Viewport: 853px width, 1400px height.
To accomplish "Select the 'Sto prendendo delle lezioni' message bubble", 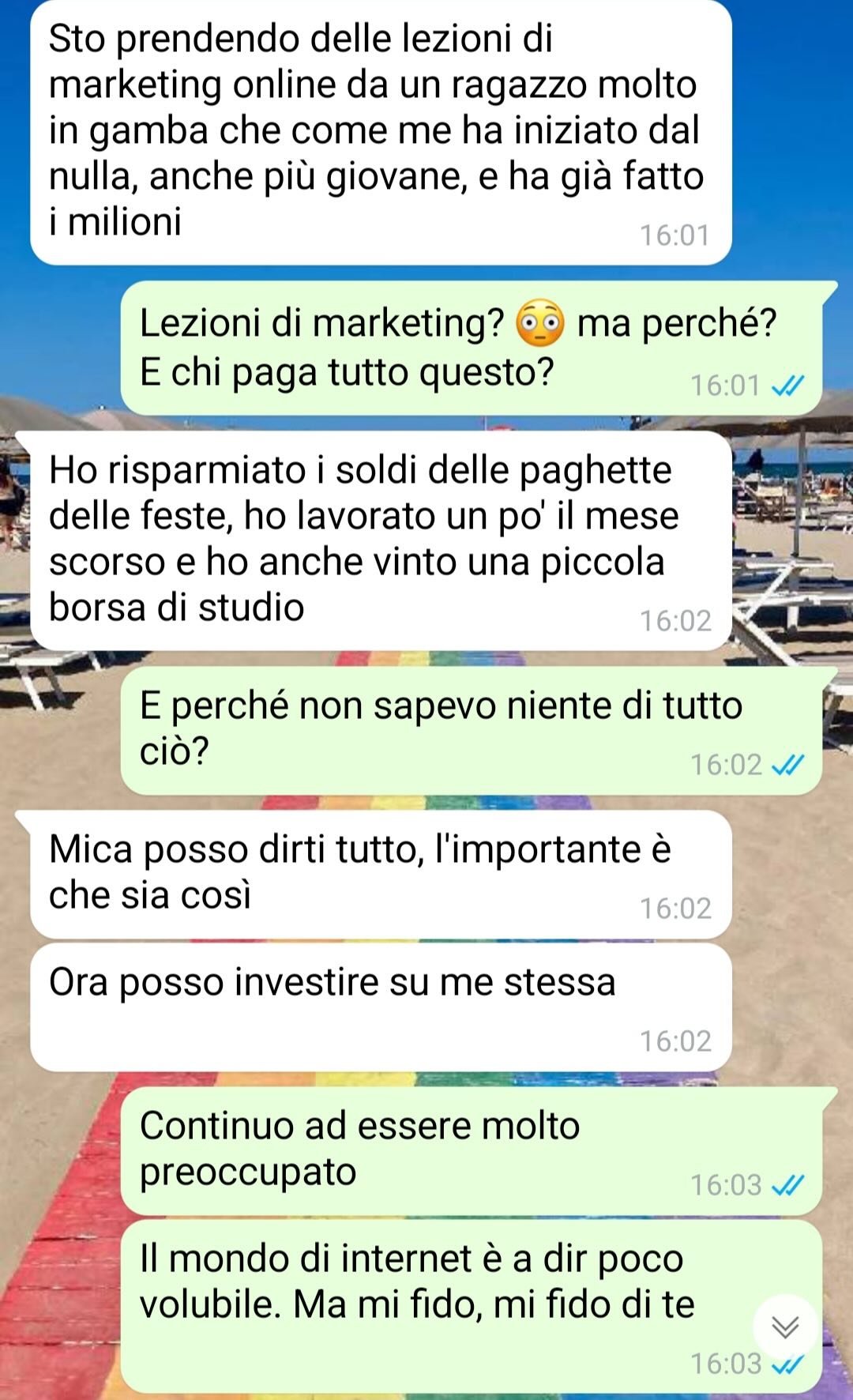I will [x=381, y=133].
